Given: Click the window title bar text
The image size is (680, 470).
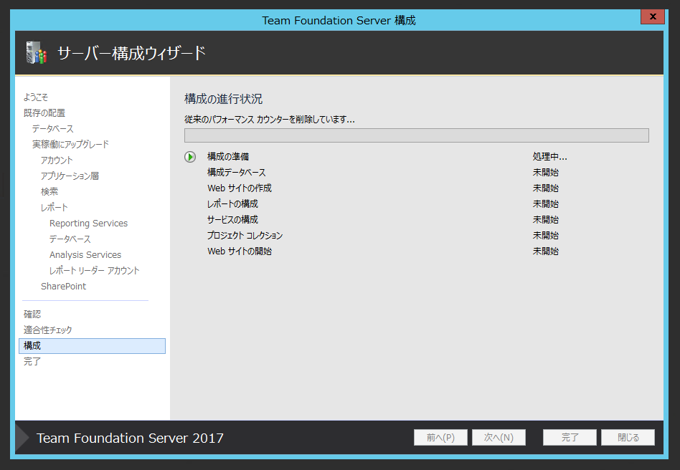Looking at the screenshot, I should click(x=339, y=20).
